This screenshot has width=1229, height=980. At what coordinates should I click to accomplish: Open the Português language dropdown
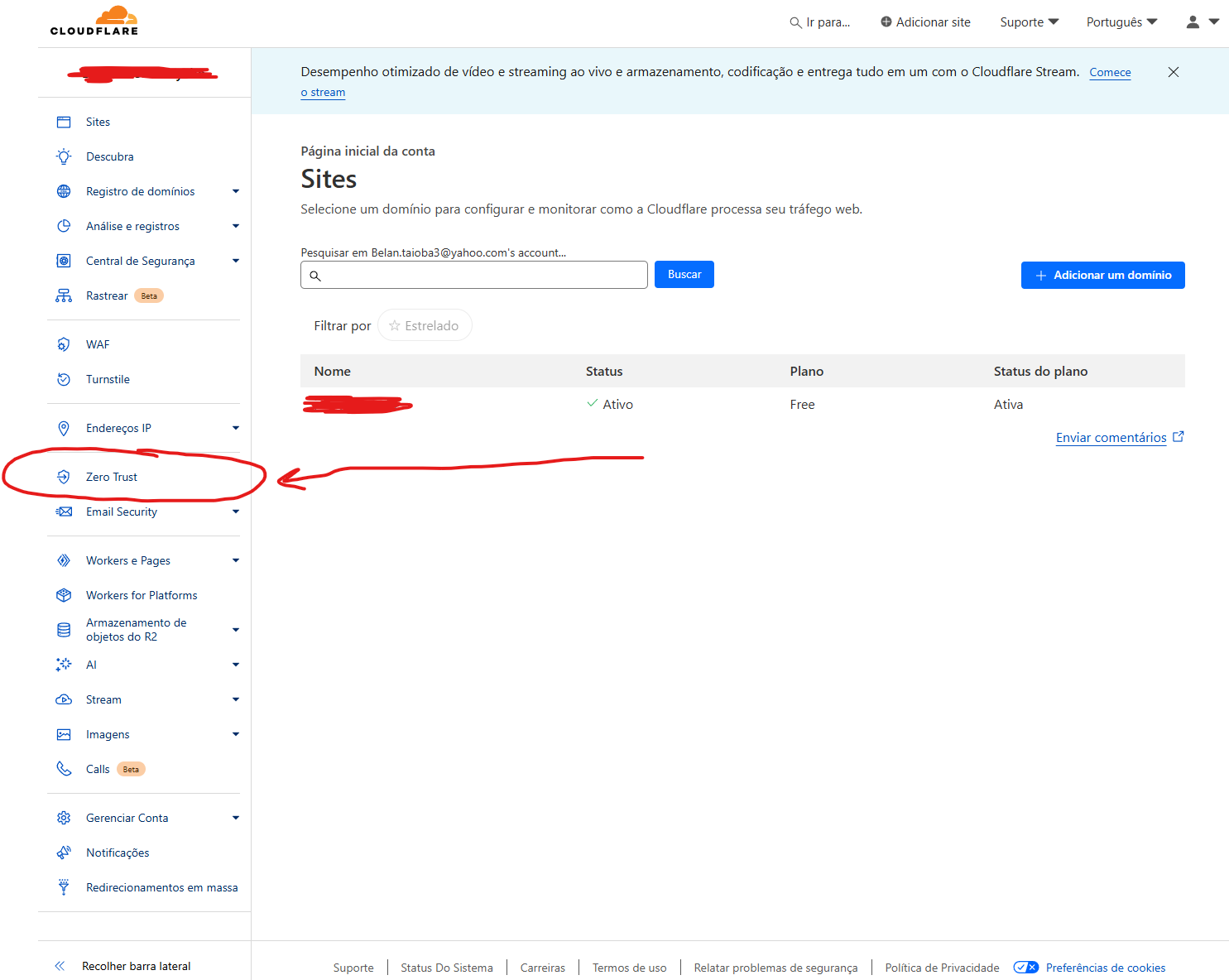pos(1122,22)
